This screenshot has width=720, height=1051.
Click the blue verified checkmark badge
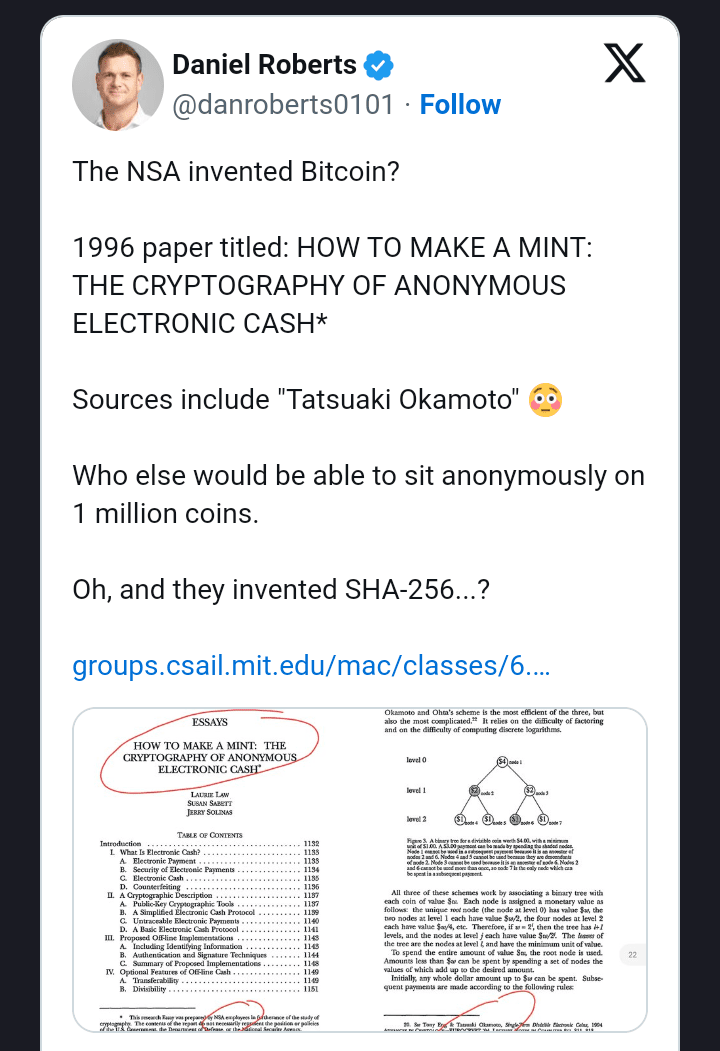(377, 64)
